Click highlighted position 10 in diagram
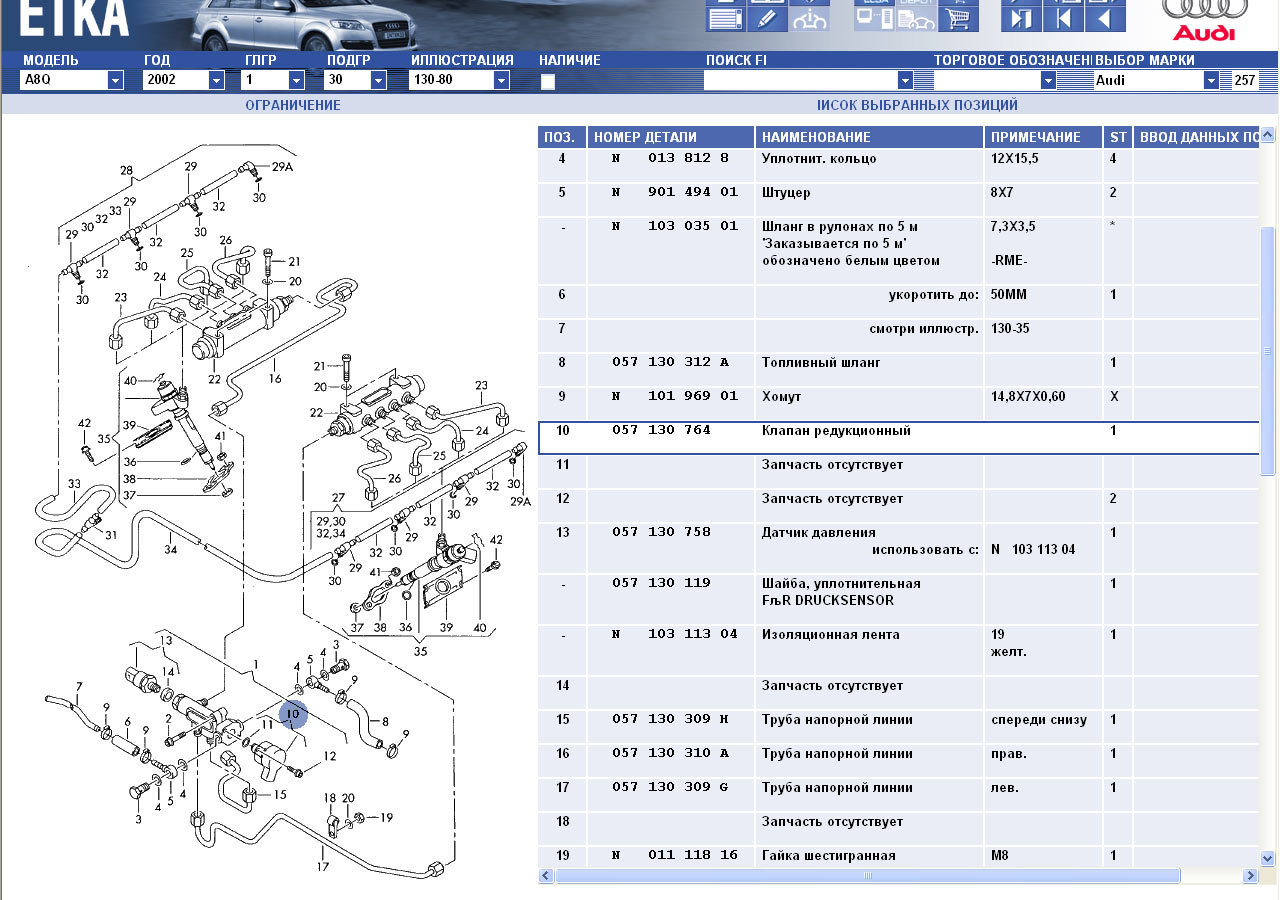This screenshot has width=1280, height=900. 294,714
